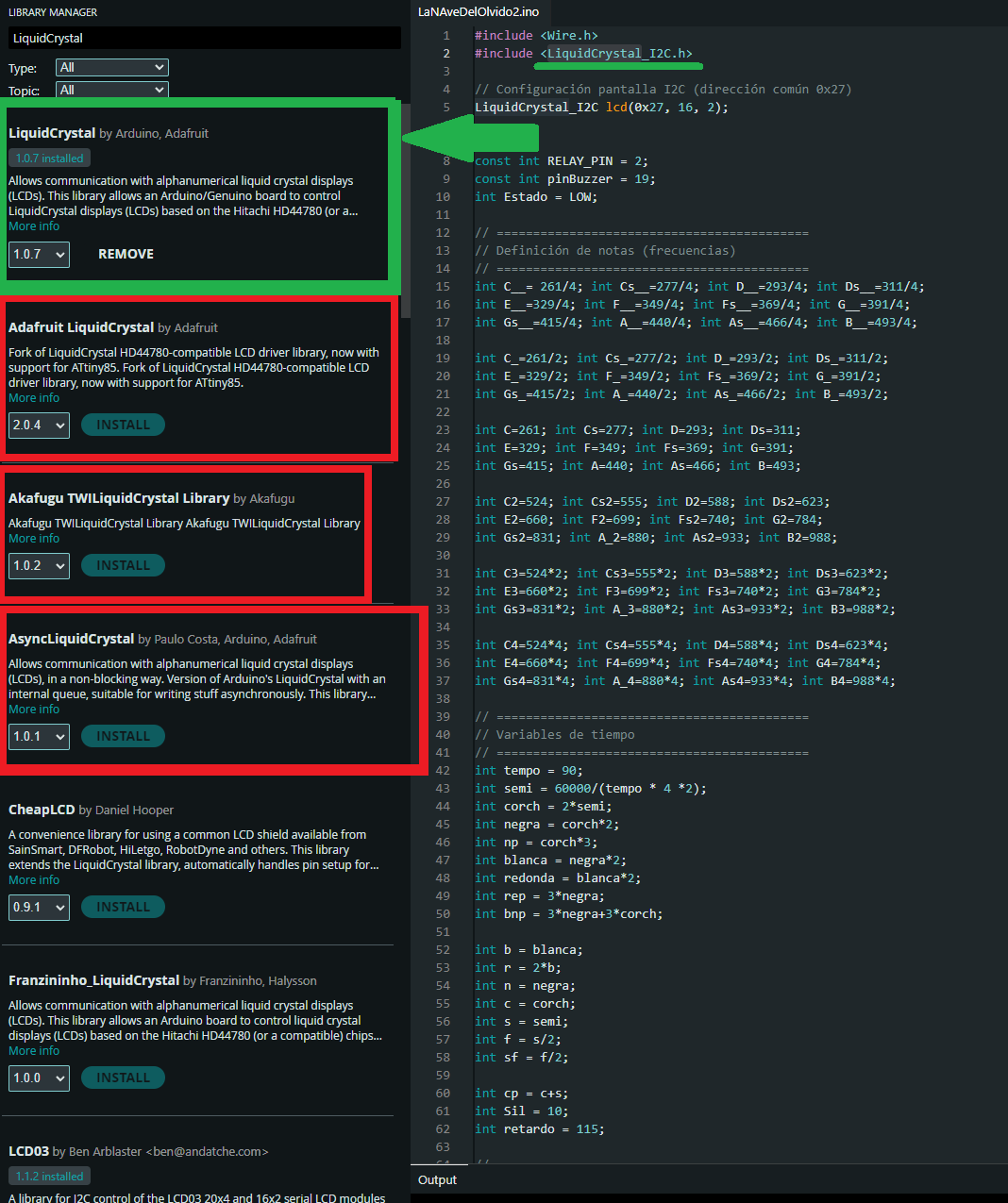Open the Type filter dropdown
Screen dimensions: 1008x1203
tap(112, 67)
